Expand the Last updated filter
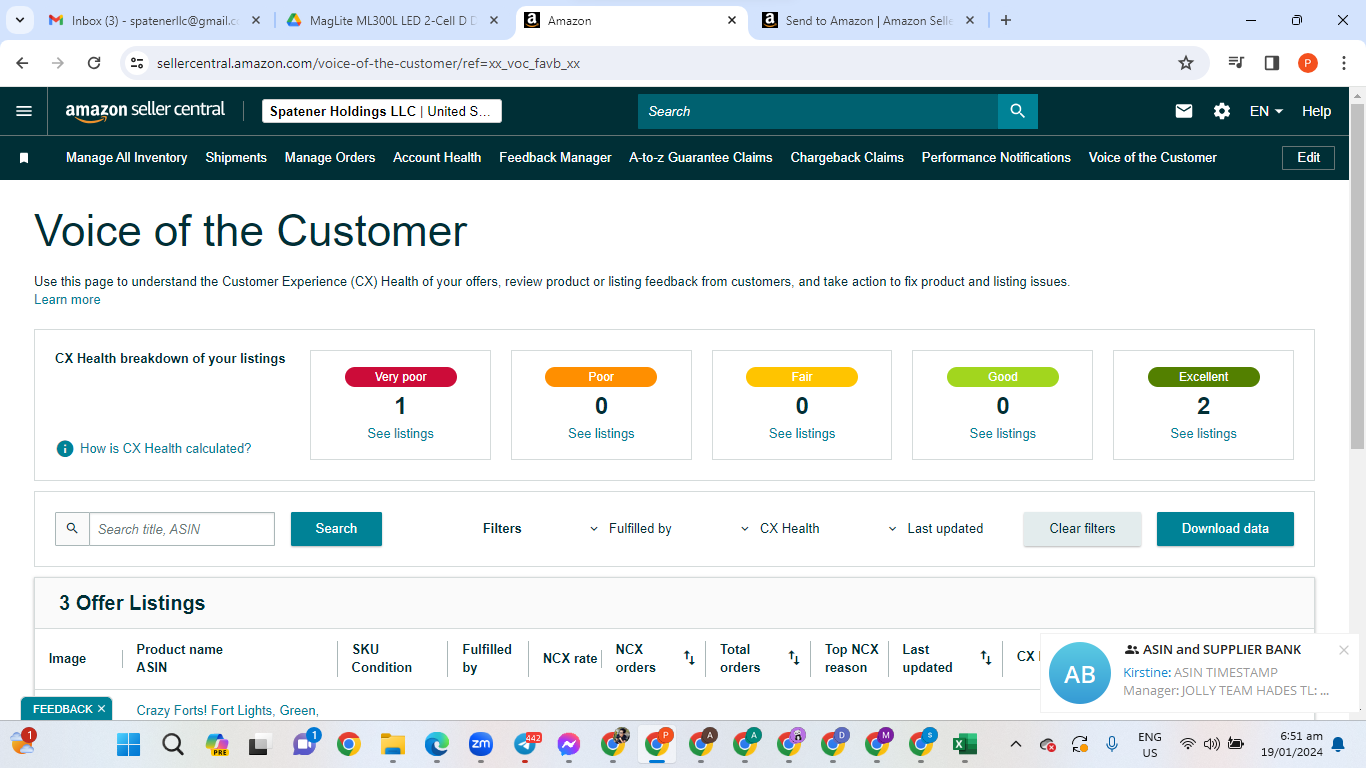This screenshot has height=768, width=1366. (936, 529)
